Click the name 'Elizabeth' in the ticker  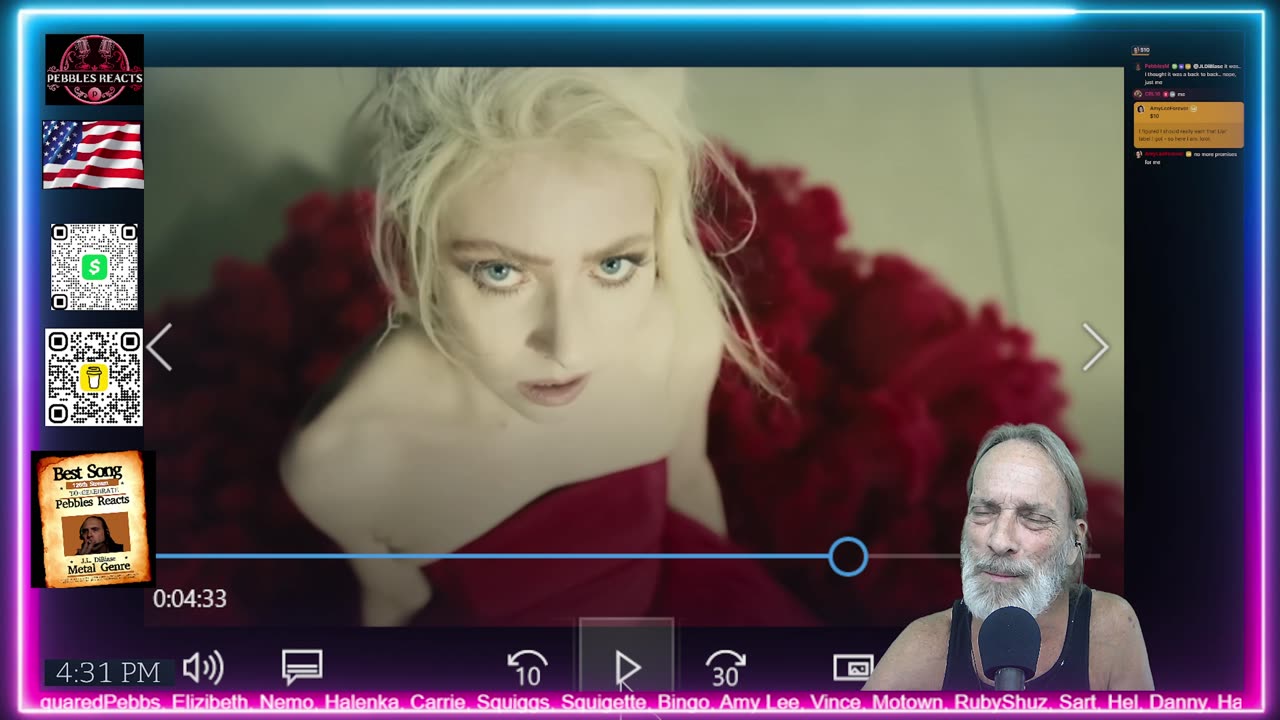point(210,702)
